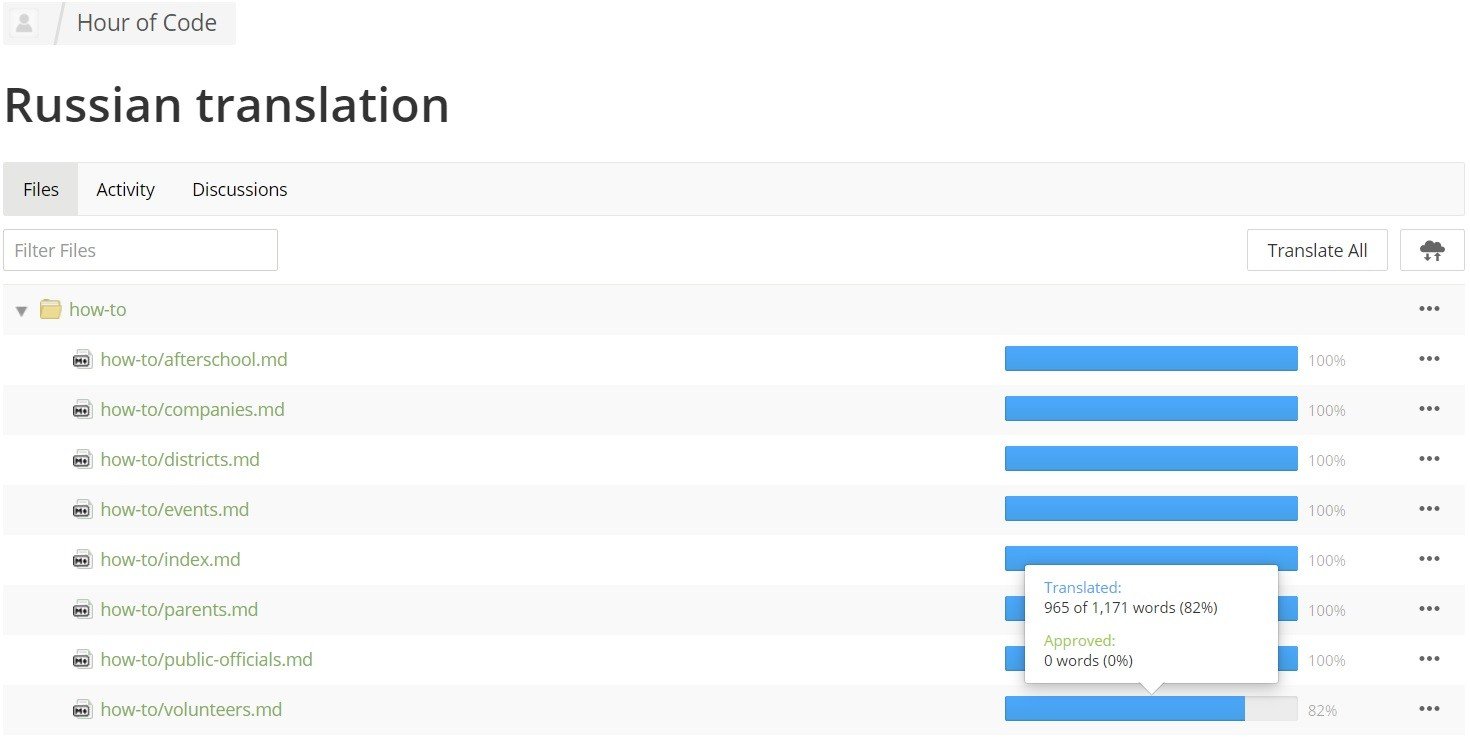Select the Files tab
This screenshot has width=1470, height=739.
coord(41,190)
